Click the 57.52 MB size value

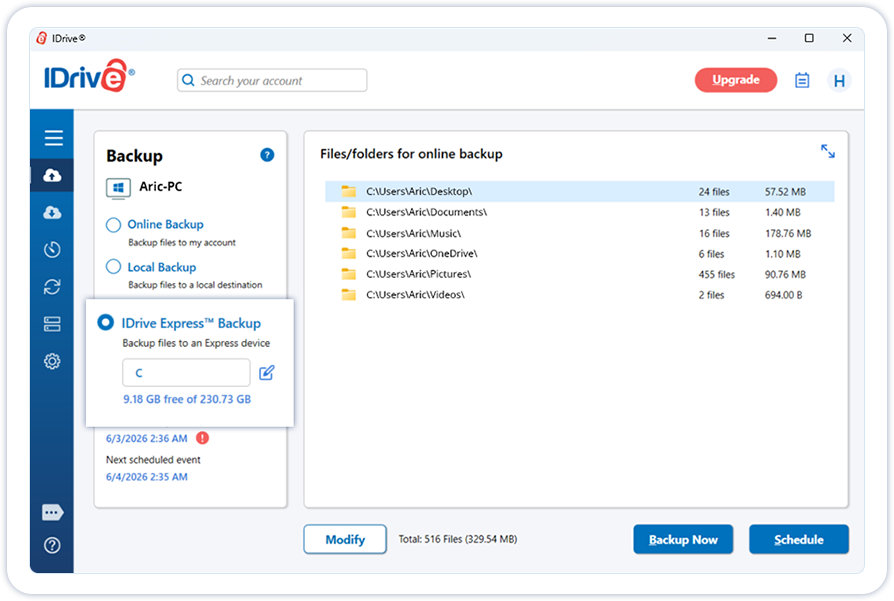785,192
